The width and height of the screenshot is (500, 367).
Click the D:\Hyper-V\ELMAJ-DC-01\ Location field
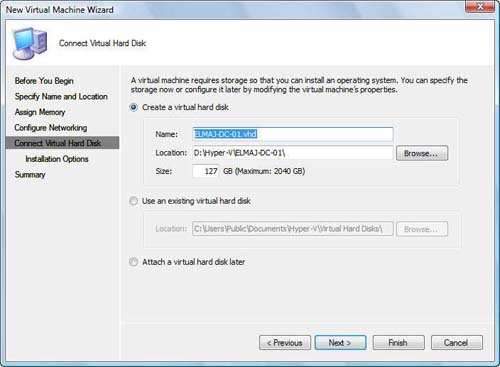293,153
